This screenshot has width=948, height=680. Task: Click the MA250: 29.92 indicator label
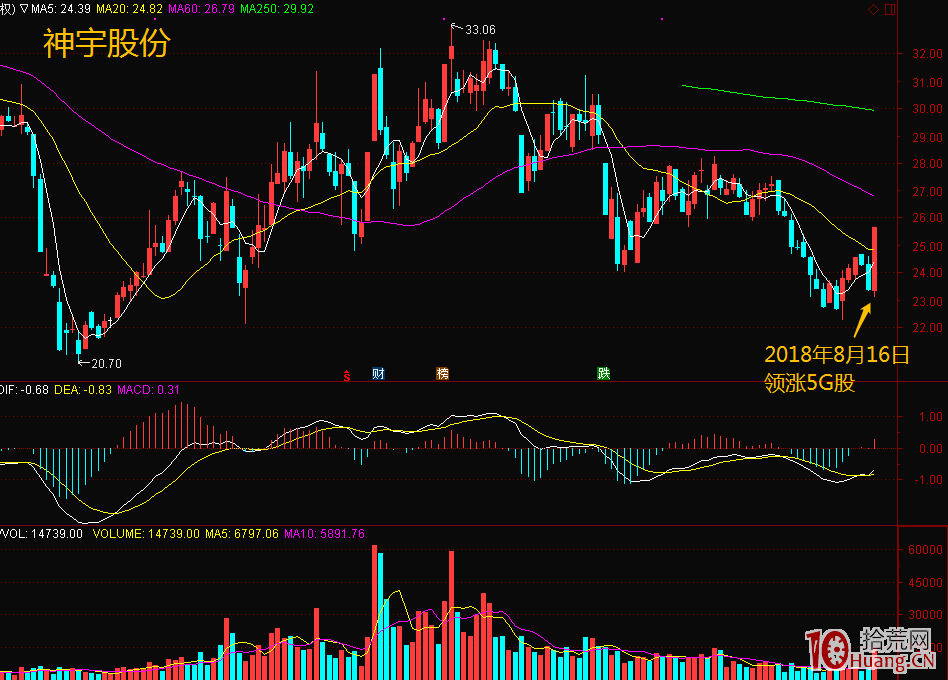277,9
